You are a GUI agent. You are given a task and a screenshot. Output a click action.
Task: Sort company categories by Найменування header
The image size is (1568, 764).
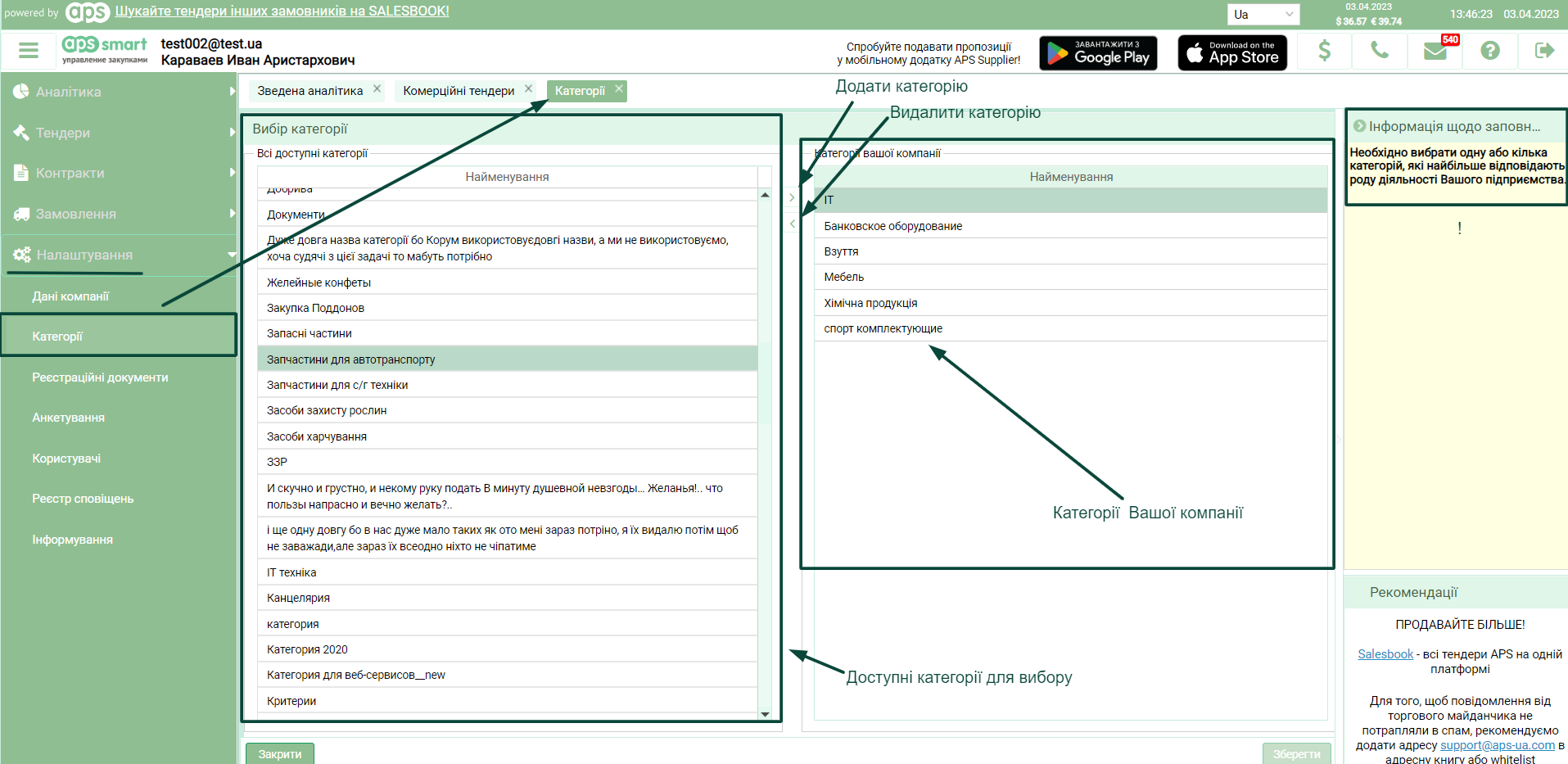[x=1071, y=177]
